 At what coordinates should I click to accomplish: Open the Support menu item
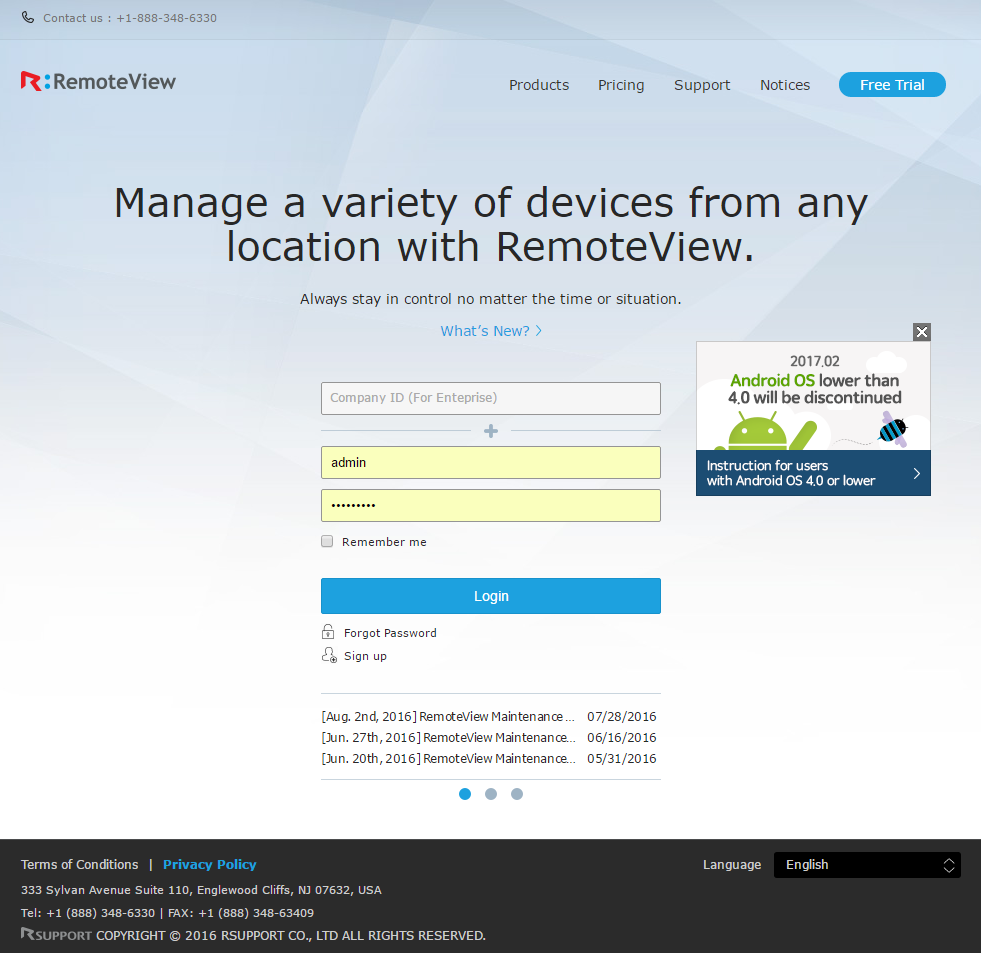pyautogui.click(x=702, y=85)
